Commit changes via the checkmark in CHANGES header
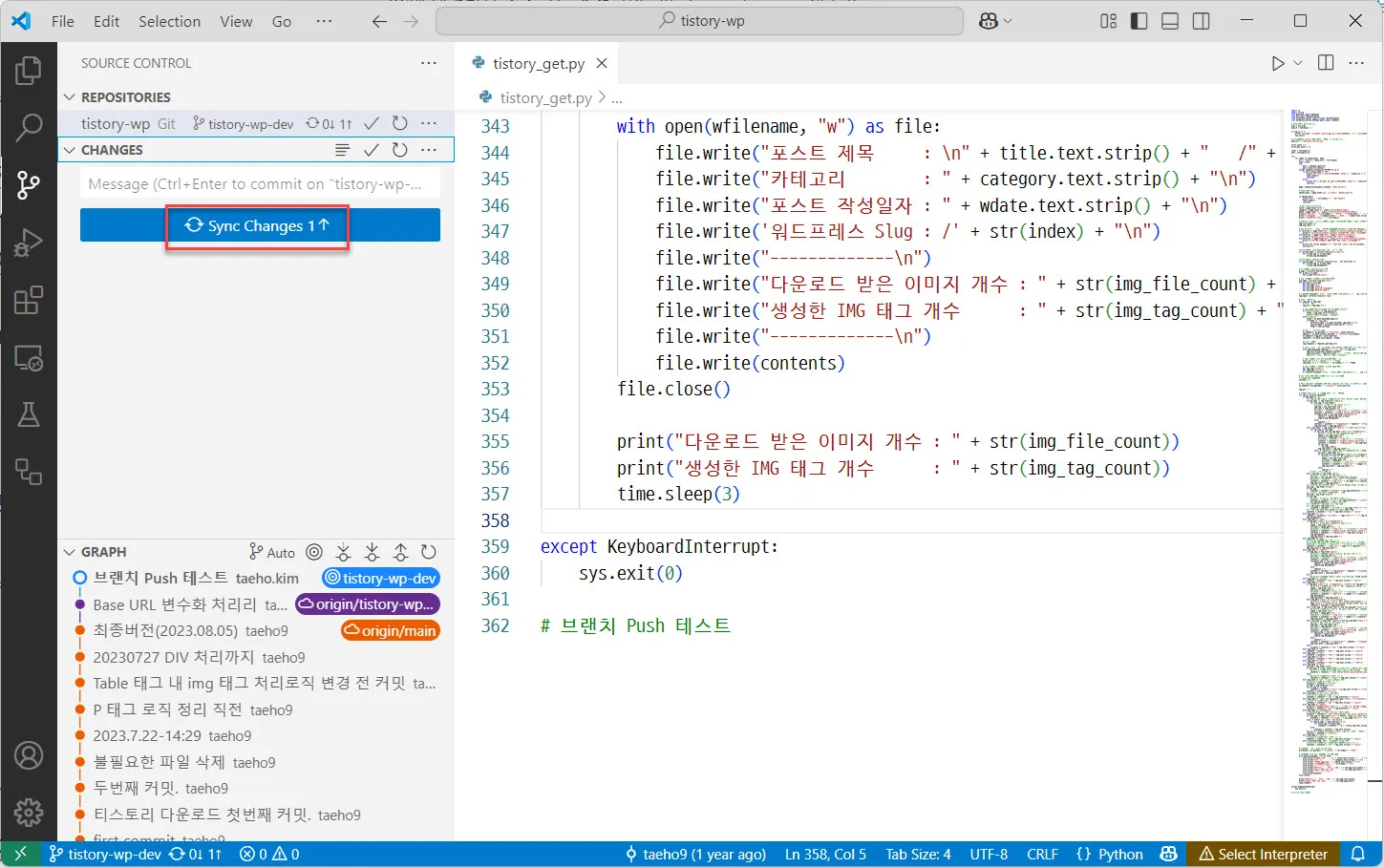 (x=371, y=150)
